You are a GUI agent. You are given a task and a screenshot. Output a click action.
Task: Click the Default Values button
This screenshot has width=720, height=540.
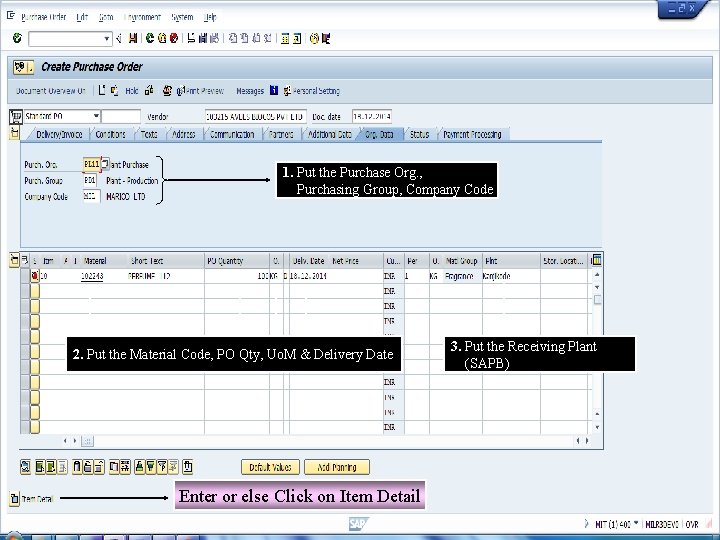(270, 467)
